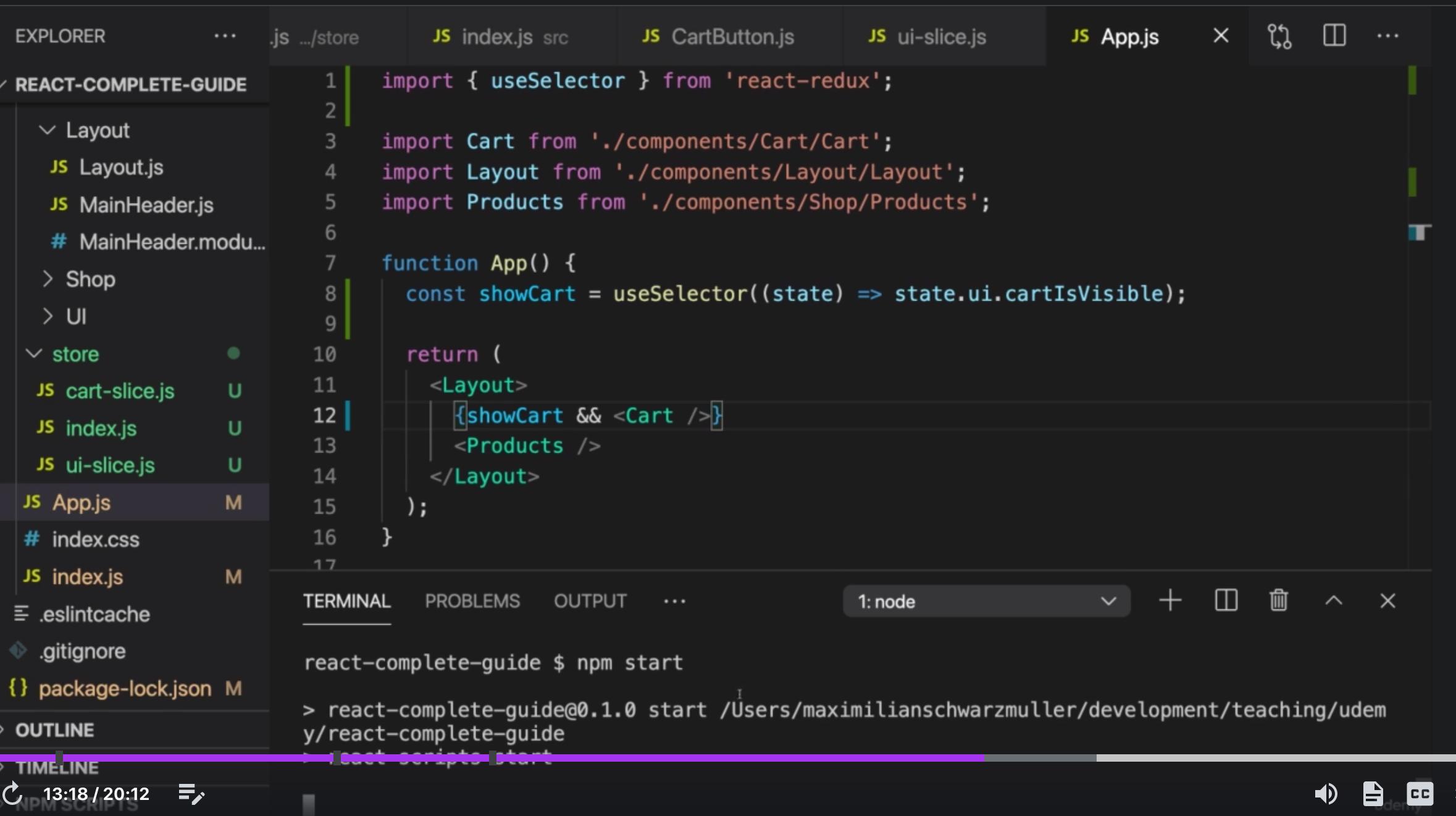Open video transcript icon
The image size is (1456, 816).
pyautogui.click(x=1373, y=794)
